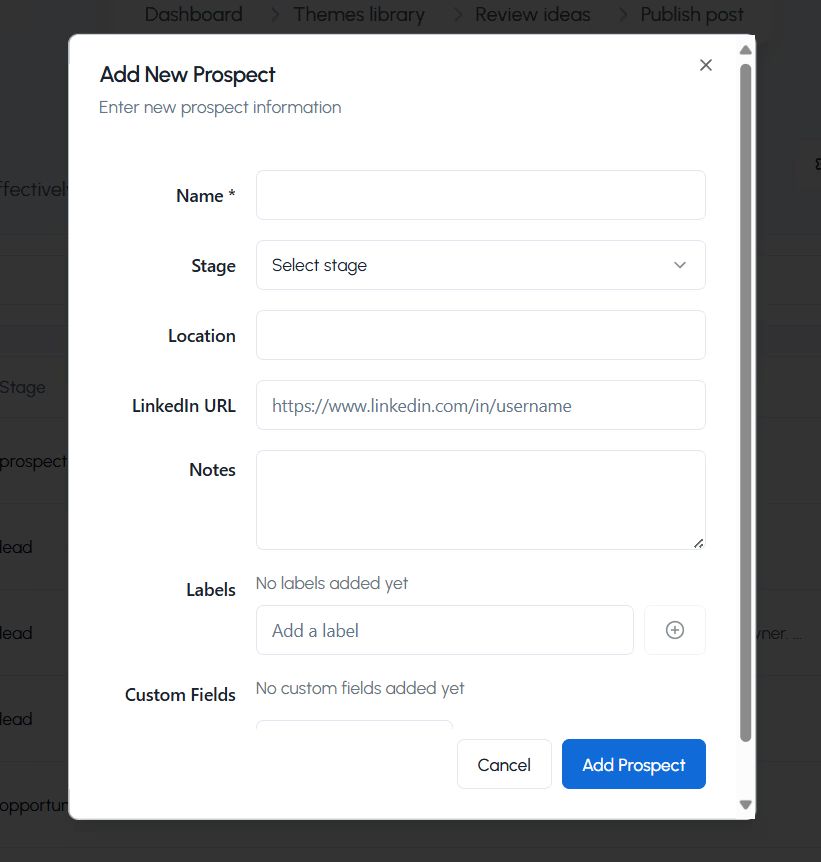The height and width of the screenshot is (862, 821).
Task: Submit with the Add Prospect button
Action: pos(633,764)
